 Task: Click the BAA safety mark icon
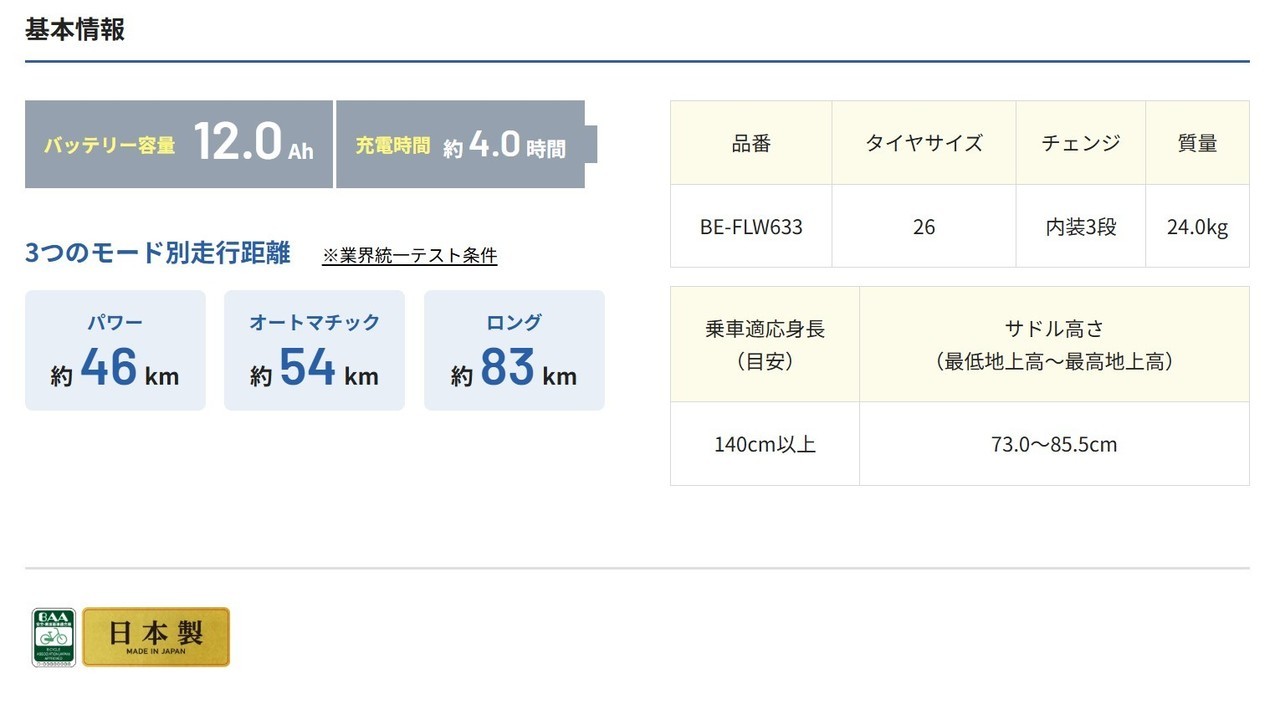pos(53,637)
